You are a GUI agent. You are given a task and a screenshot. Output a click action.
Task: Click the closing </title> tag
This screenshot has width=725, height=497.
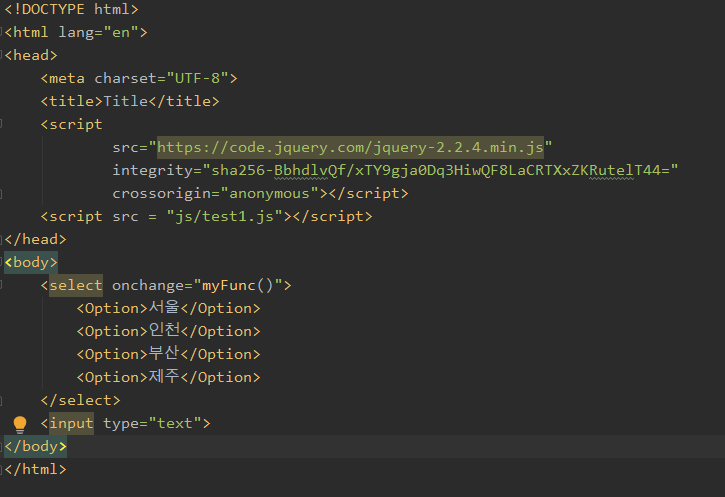click(184, 101)
